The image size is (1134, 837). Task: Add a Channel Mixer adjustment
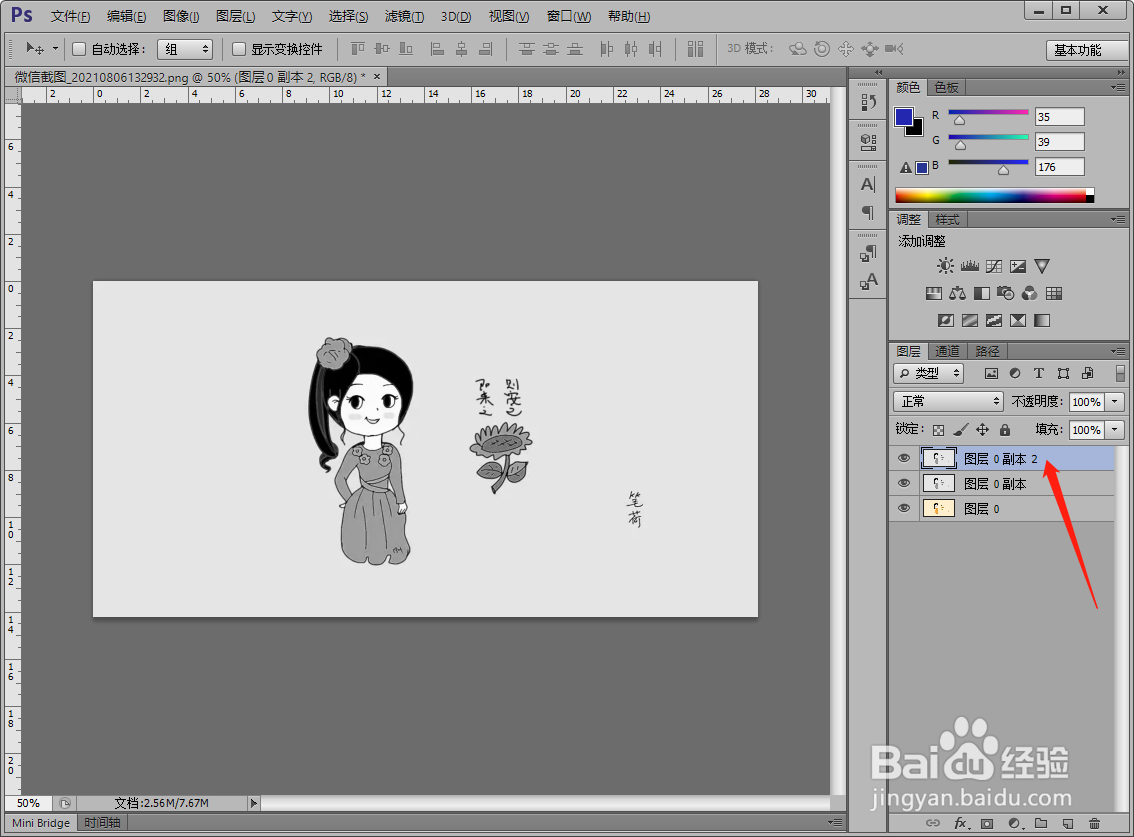coord(1030,293)
